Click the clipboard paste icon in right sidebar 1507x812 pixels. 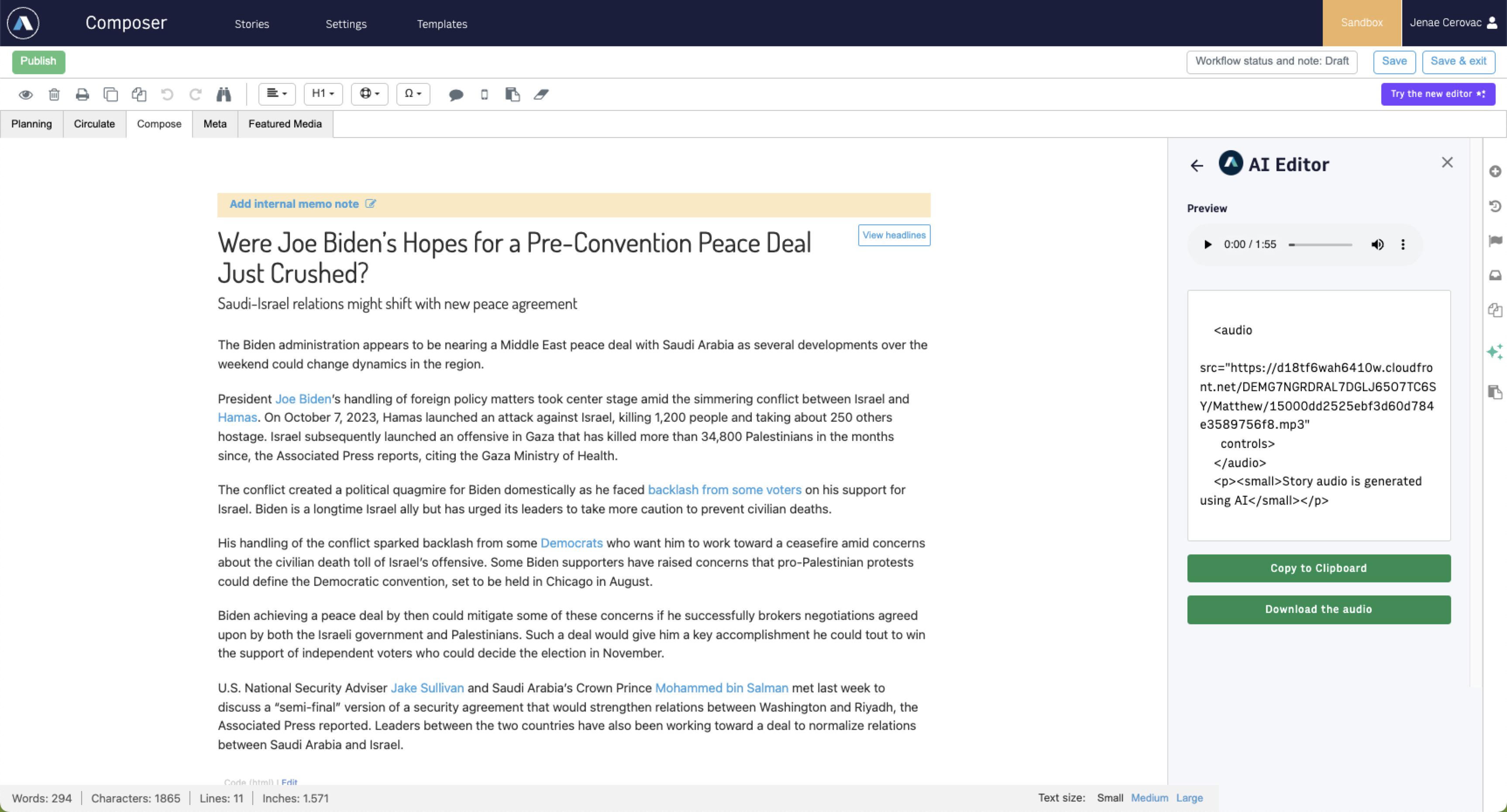[1495, 392]
